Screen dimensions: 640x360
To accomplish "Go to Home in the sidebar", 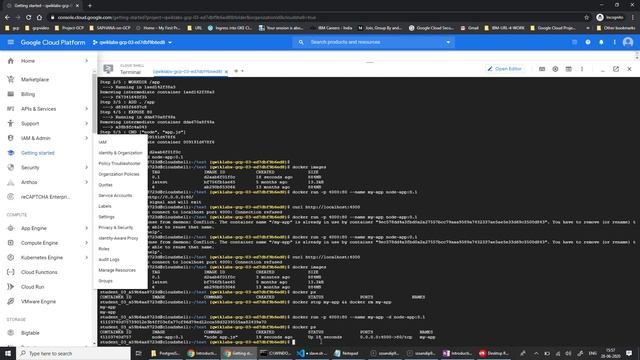I will pos(28,61).
